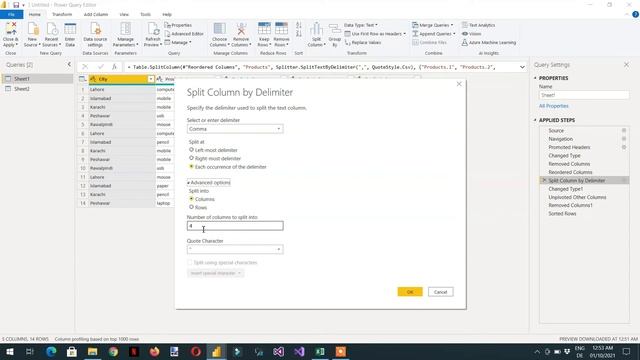Select Left-most delimiter option

click(191, 150)
